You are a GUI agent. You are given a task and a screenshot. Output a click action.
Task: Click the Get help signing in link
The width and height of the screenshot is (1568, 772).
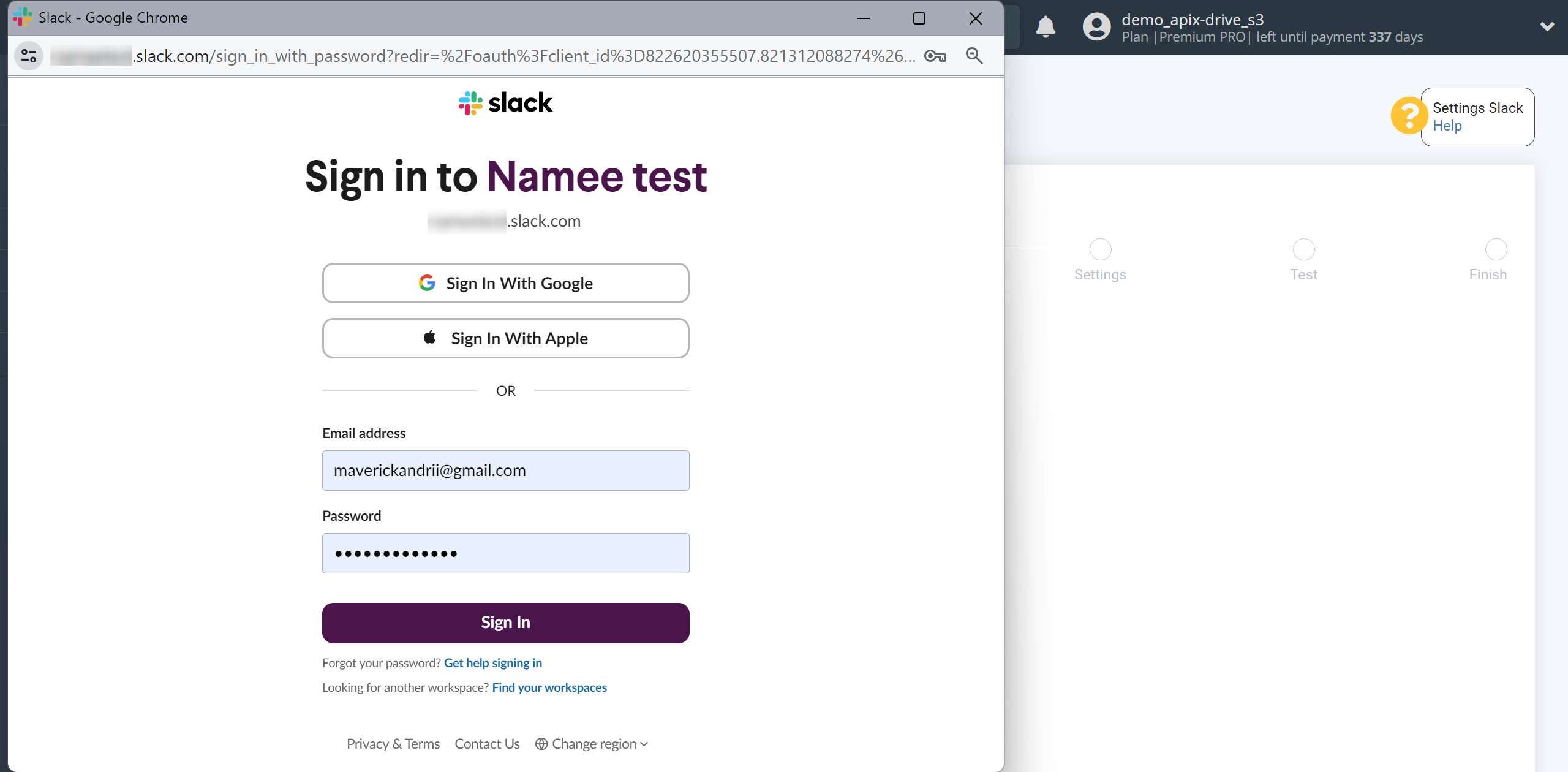click(x=494, y=662)
